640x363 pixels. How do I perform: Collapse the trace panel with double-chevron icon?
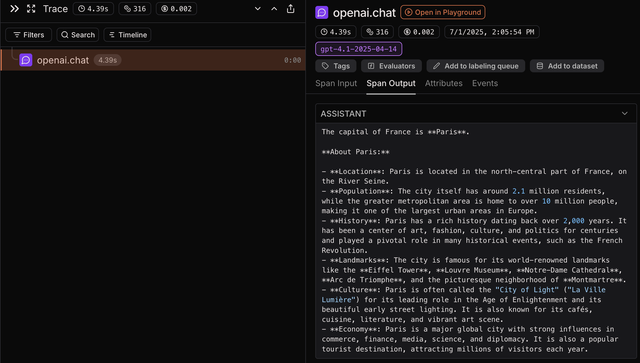tap(14, 9)
